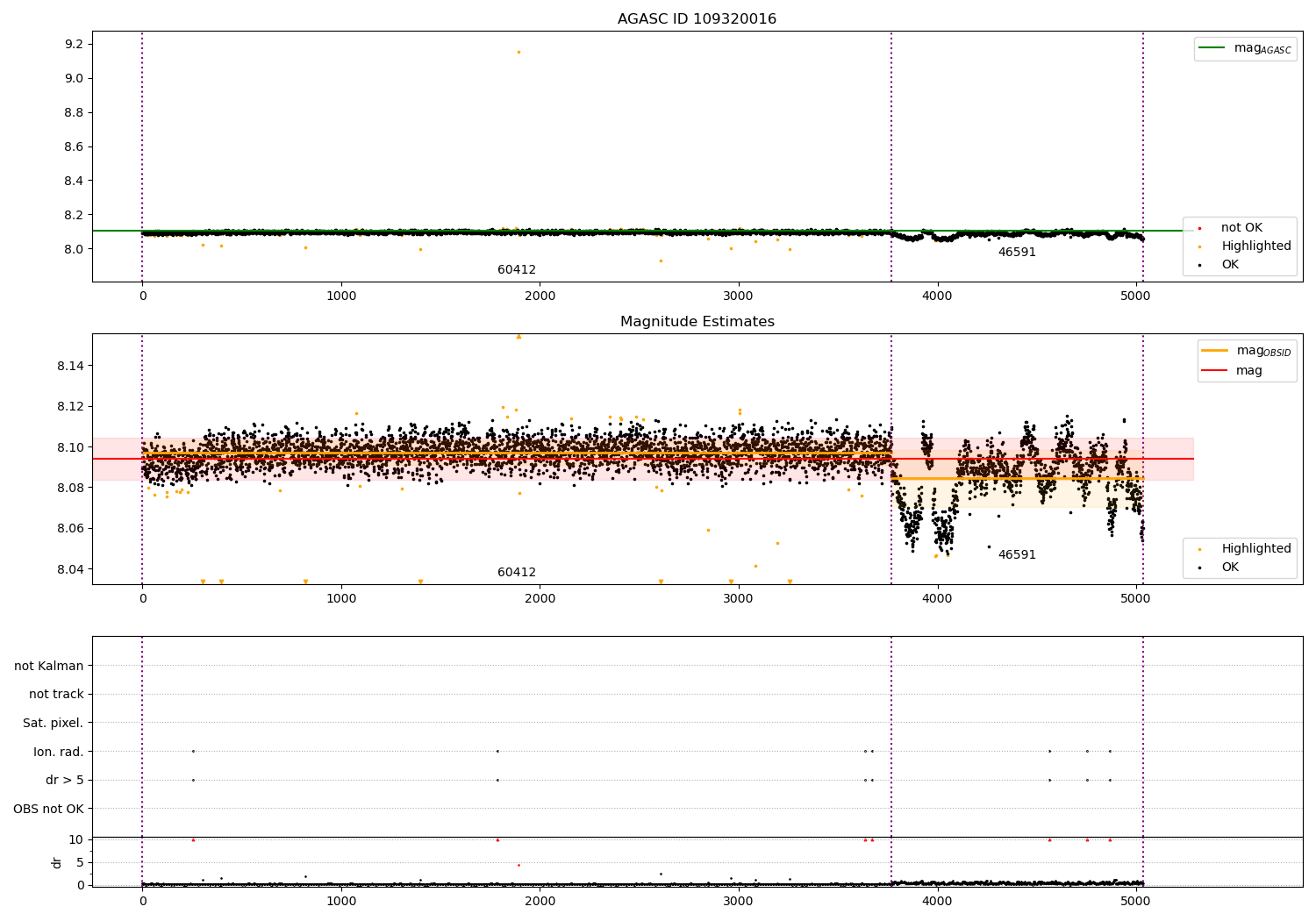
Task: Click the '46591' label in the Magnitude Estimates plot
Action: coord(1017,555)
